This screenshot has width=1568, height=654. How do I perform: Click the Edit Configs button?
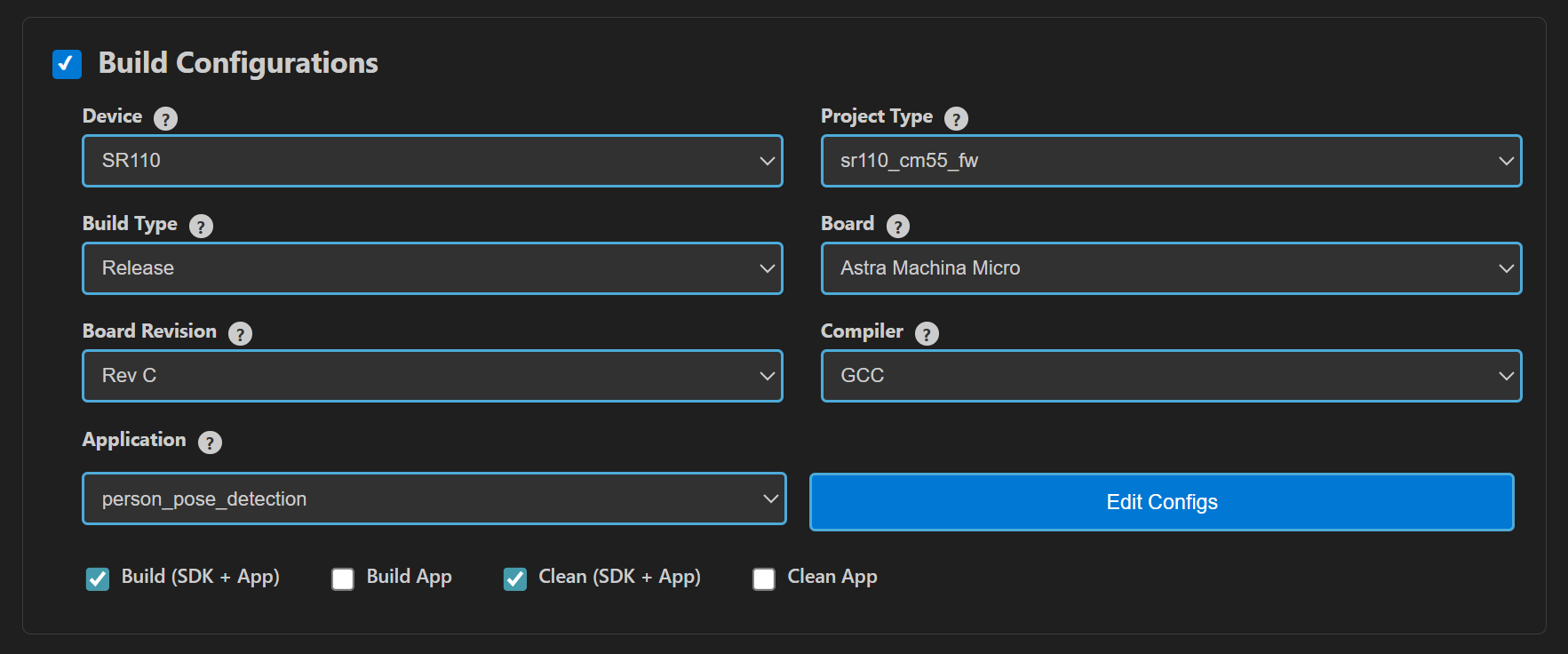coord(1162,502)
